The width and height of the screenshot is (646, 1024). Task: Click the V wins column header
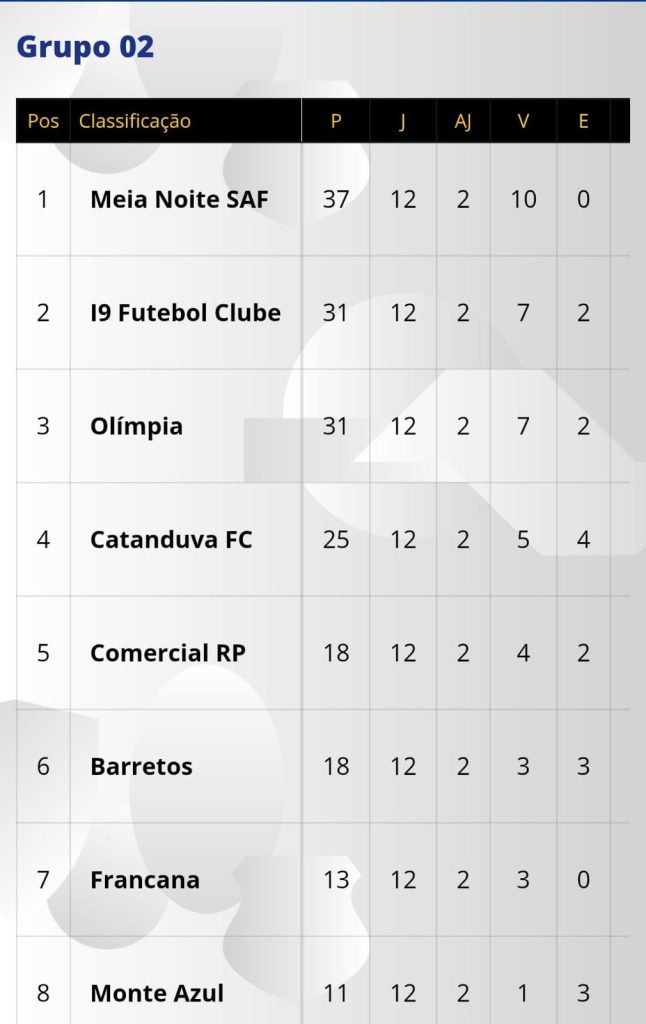(523, 121)
